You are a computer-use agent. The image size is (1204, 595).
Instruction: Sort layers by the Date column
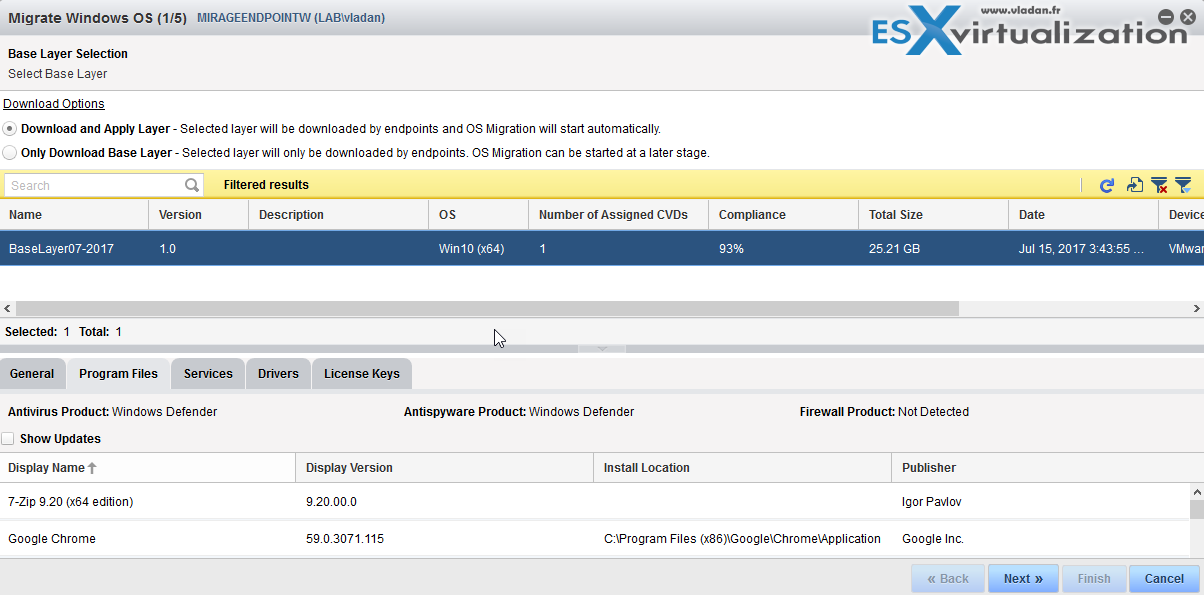tap(1083, 215)
